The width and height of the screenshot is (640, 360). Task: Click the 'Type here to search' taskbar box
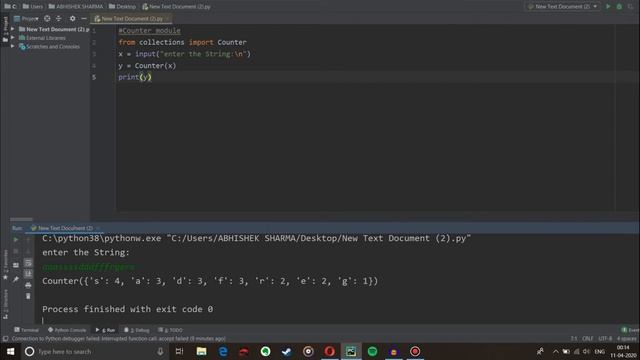click(x=94, y=351)
